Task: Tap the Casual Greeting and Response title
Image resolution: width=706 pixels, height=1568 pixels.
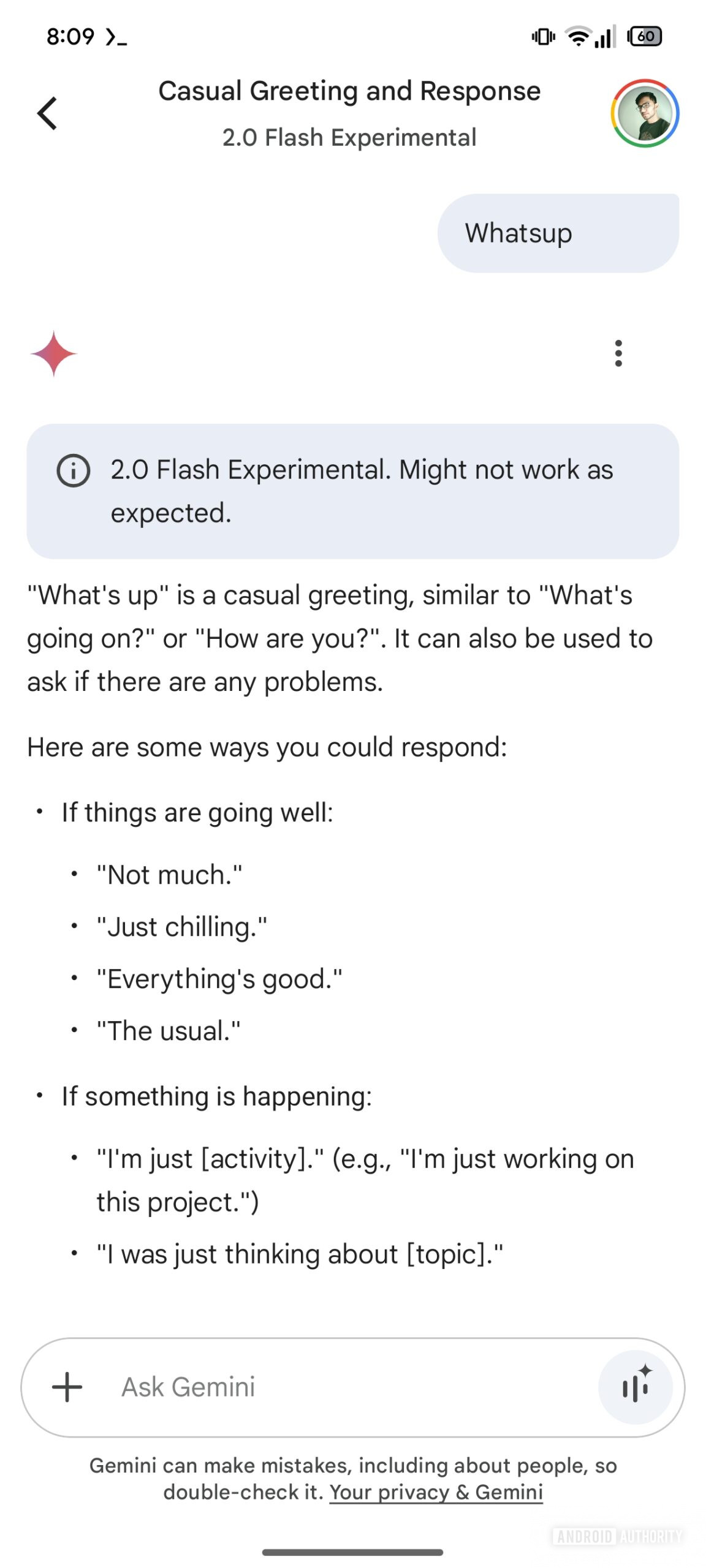Action: (349, 91)
